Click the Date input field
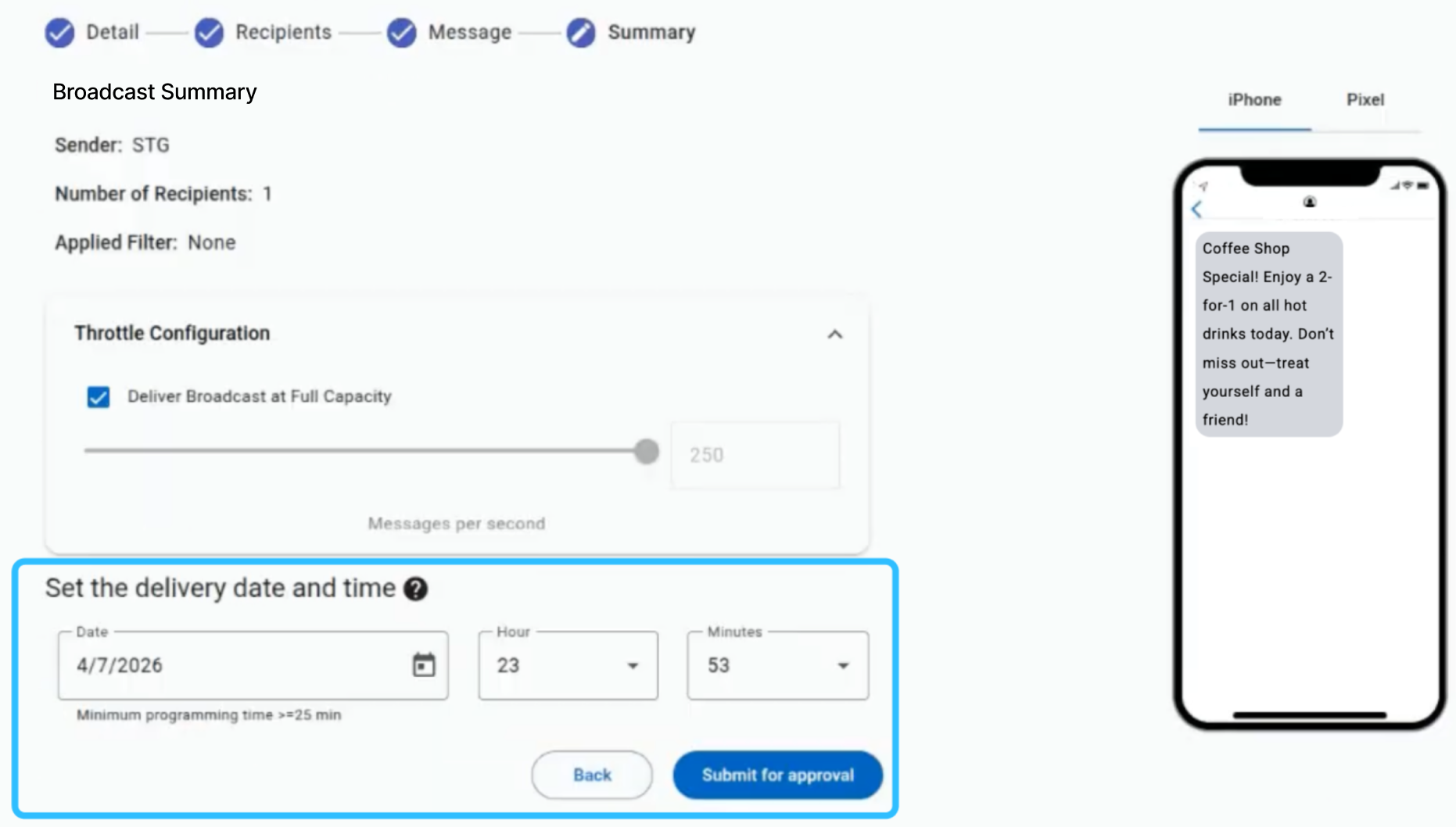The height and width of the screenshot is (827, 1456). (253, 665)
